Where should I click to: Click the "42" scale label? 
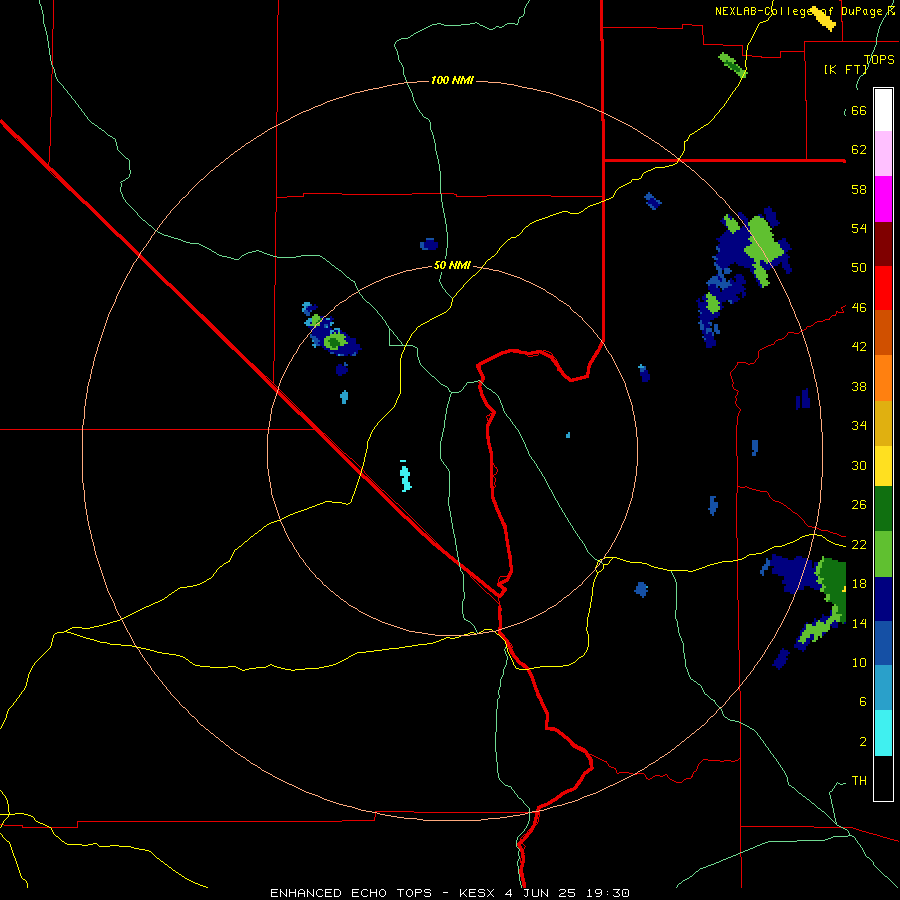(x=859, y=346)
